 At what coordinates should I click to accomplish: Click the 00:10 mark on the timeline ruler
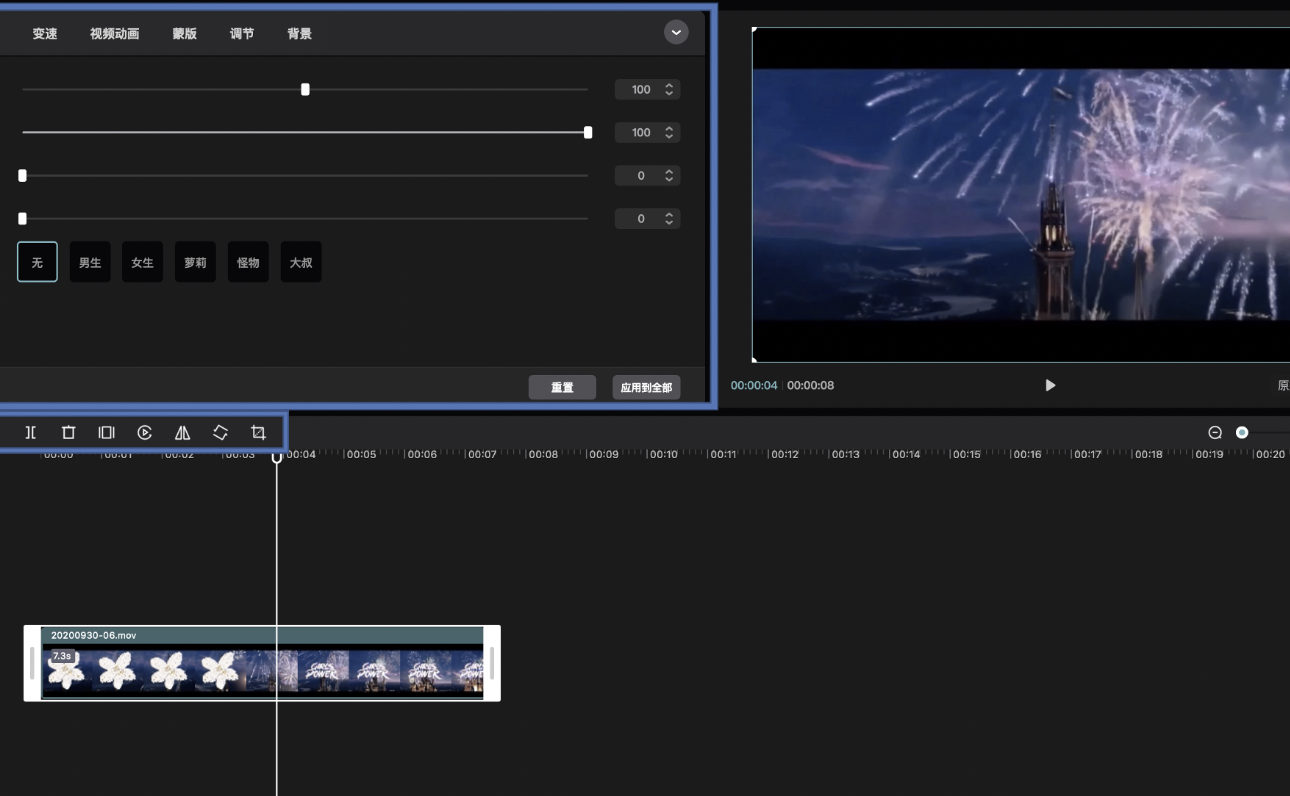pyautogui.click(x=663, y=454)
